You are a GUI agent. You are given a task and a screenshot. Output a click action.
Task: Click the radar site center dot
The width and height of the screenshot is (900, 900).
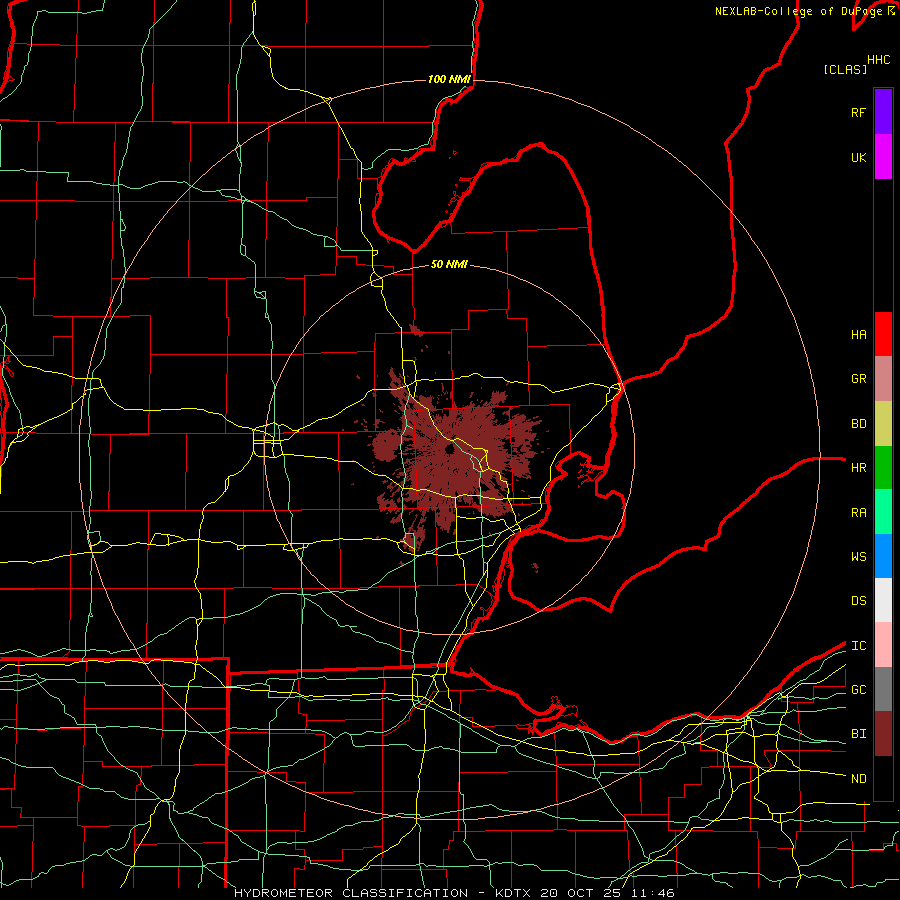click(x=449, y=449)
